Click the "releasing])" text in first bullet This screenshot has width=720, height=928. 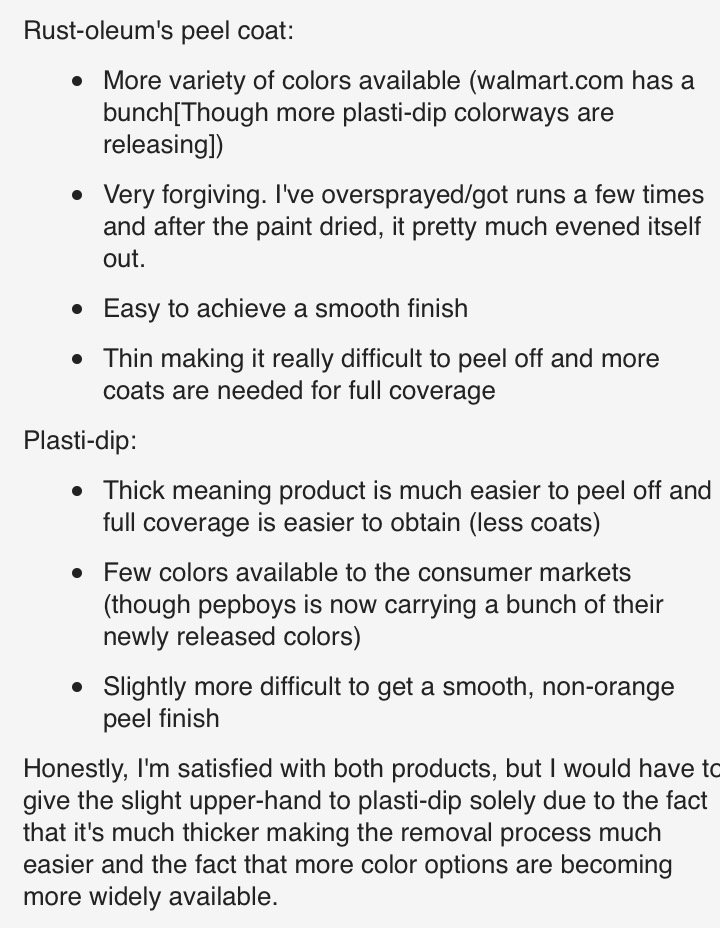pyautogui.click(x=163, y=145)
